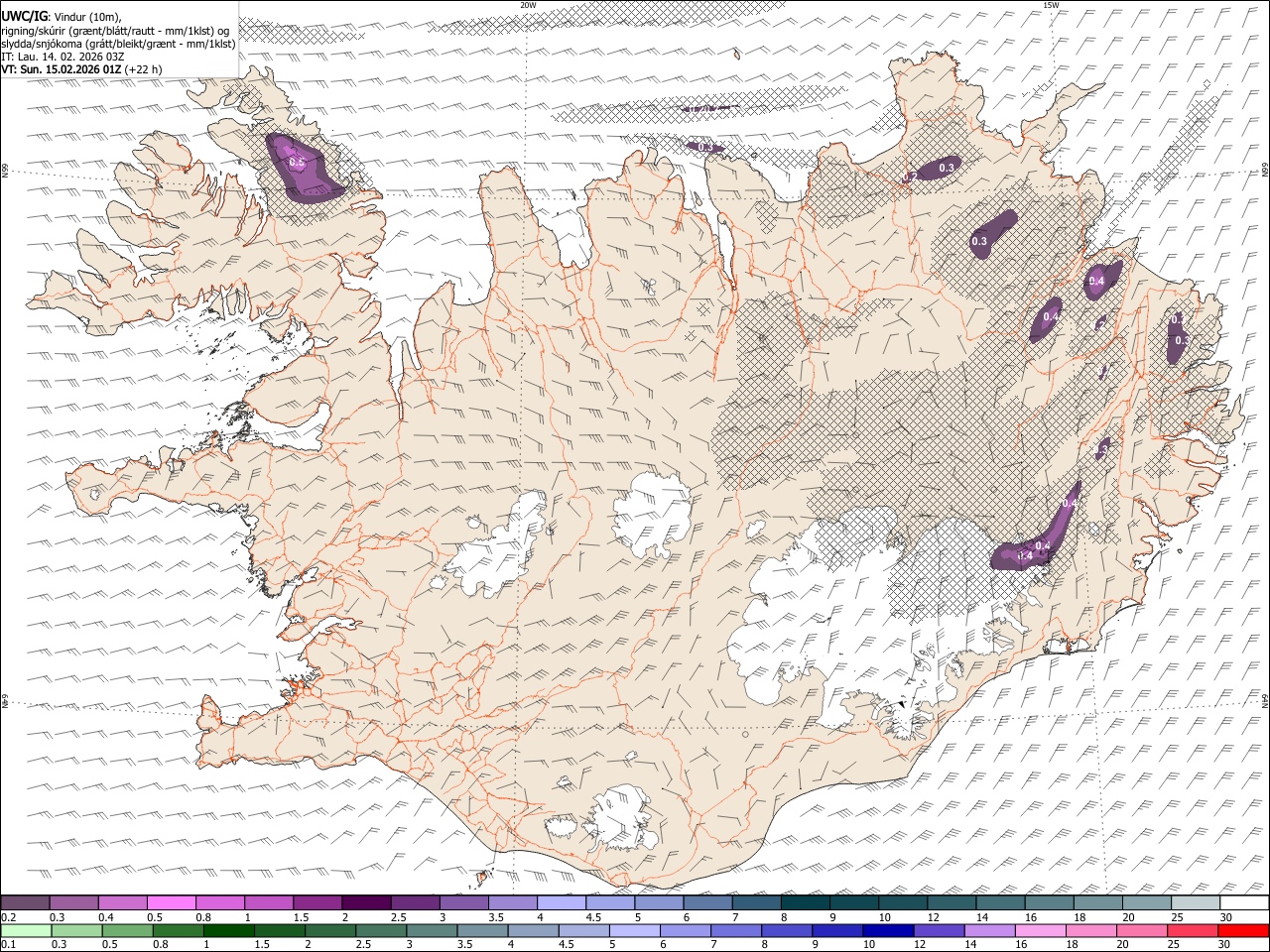Click the '(+22 h)' forecast offset text
Viewport: 1270px width, 952px height.
coord(143,69)
